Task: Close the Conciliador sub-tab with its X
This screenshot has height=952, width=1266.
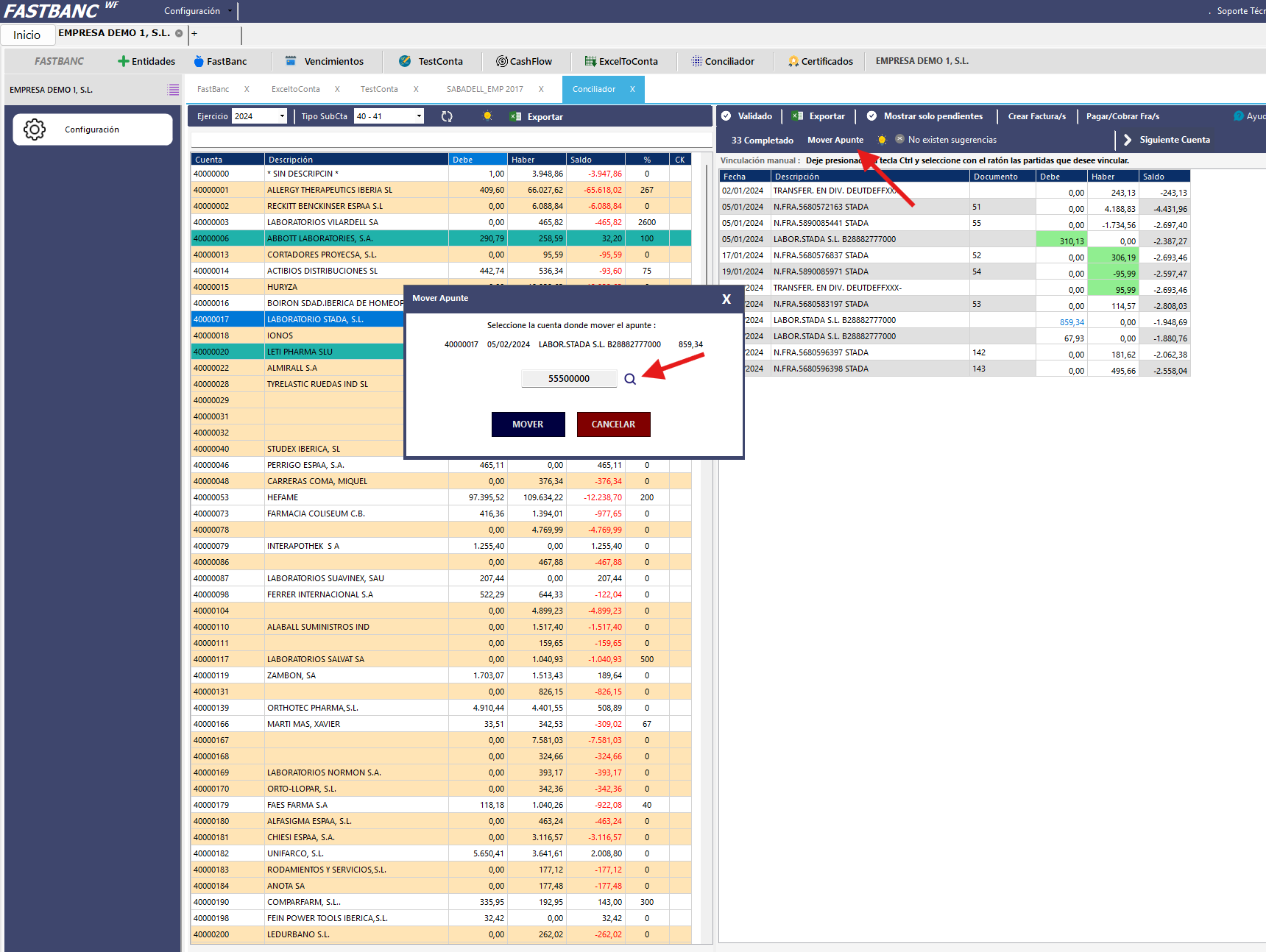Action: click(632, 89)
